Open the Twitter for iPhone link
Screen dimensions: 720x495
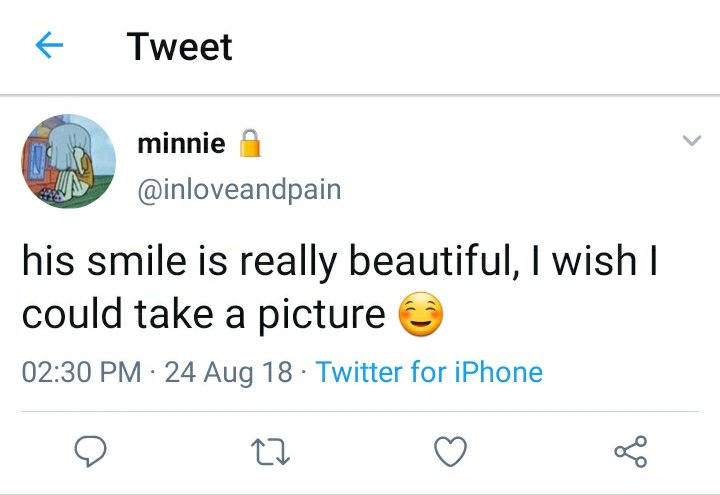[x=429, y=371]
